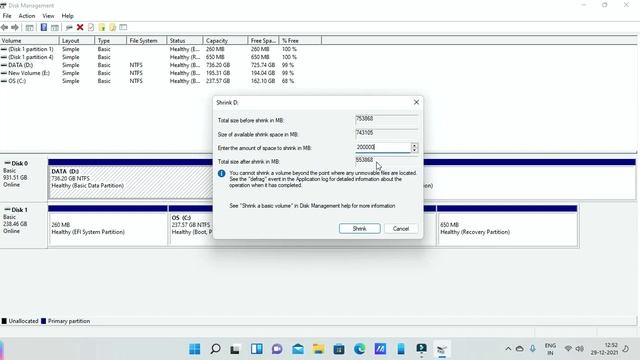640x360 pixels.
Task: Click the Shrink button
Action: coord(360,229)
